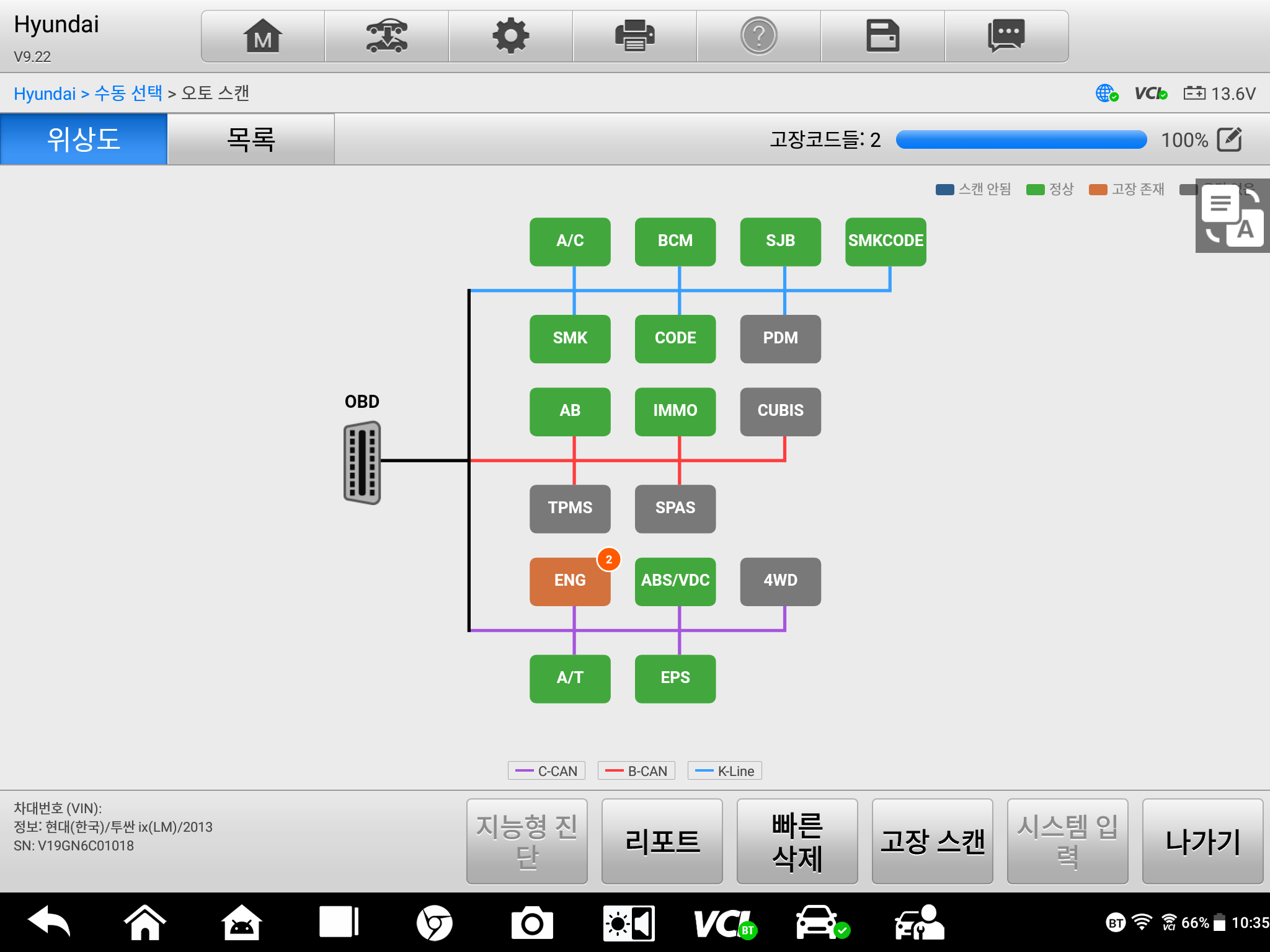Open the Chrome browser icon
The height and width of the screenshot is (952, 1270).
pos(435,923)
